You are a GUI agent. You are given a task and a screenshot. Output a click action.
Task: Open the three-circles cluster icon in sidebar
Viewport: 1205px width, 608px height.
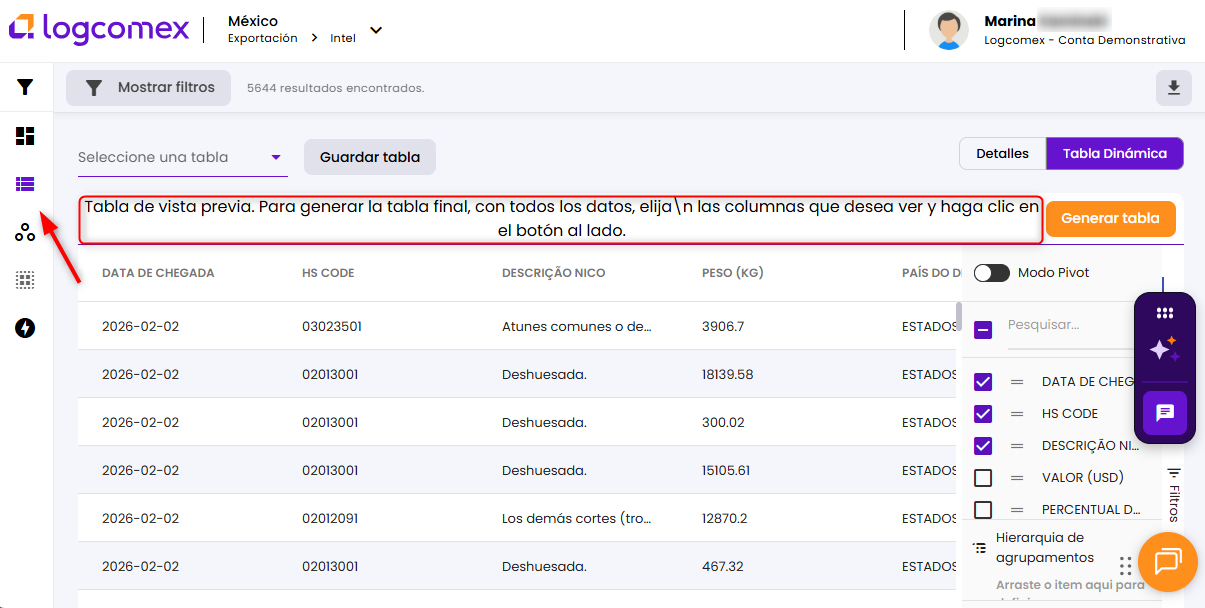pos(25,232)
